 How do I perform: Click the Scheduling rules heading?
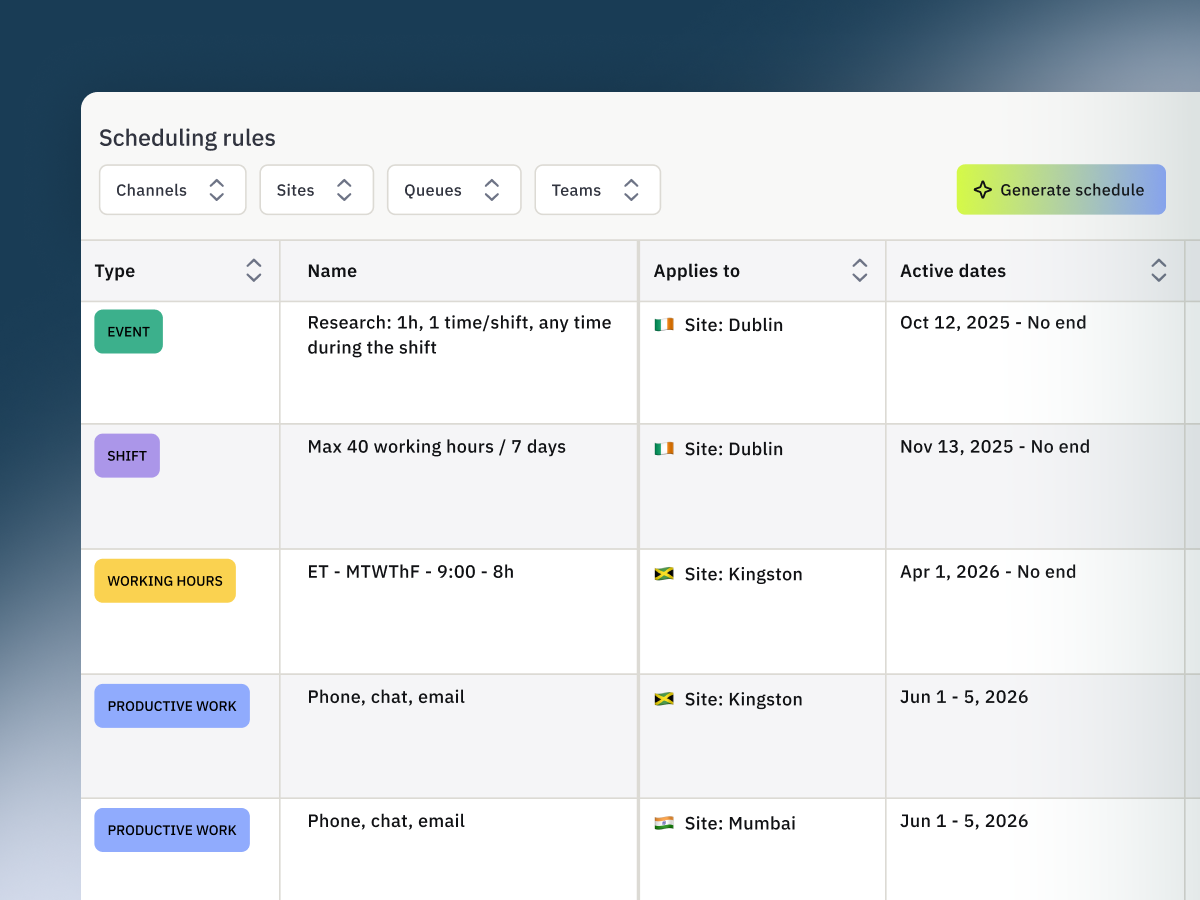coord(187,138)
